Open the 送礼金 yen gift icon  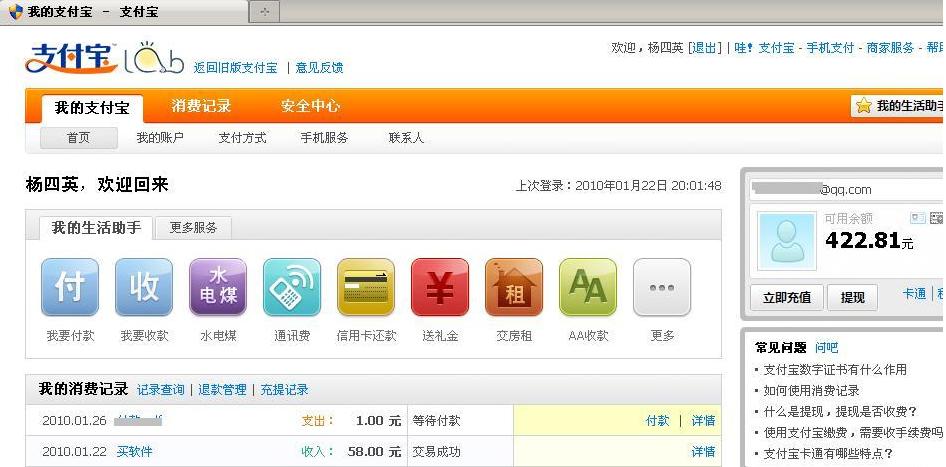pos(440,287)
